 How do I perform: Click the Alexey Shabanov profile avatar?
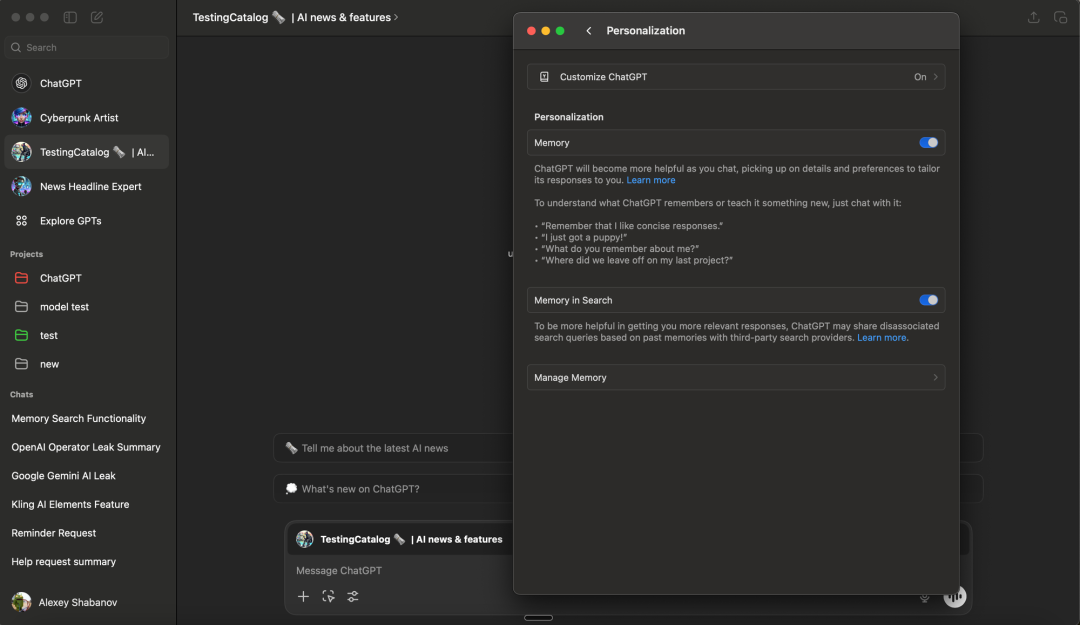tap(21, 602)
